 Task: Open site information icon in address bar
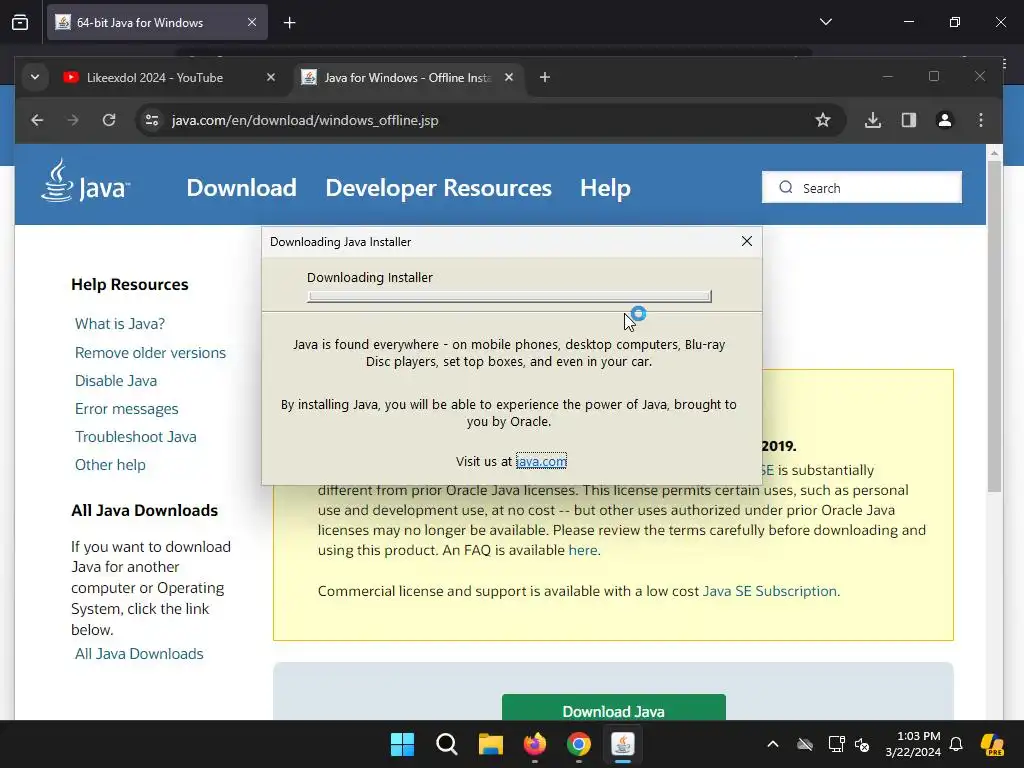tap(152, 120)
